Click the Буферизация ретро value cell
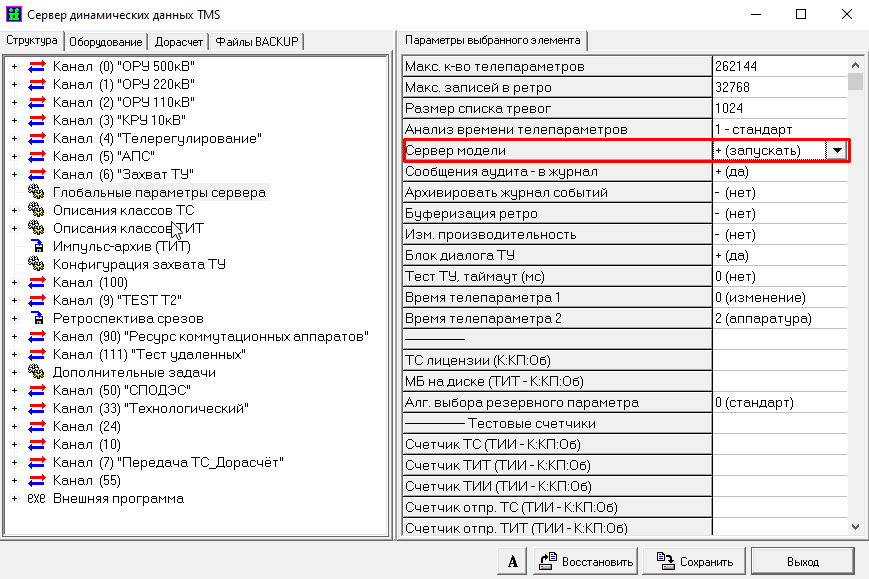Image resolution: width=869 pixels, height=579 pixels. click(x=778, y=213)
